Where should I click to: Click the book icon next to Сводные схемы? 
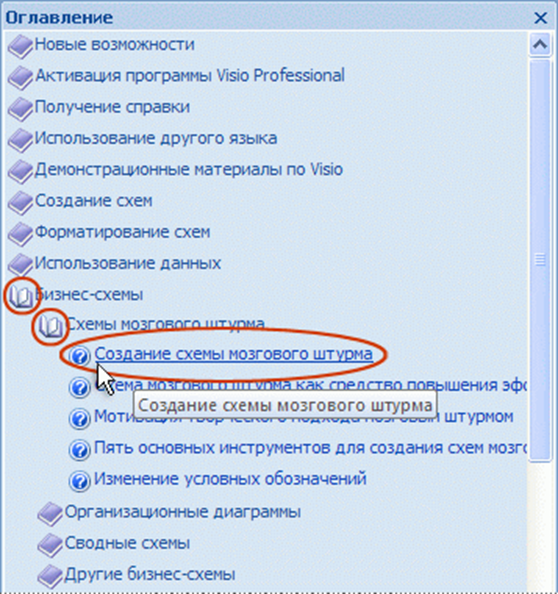(x=50, y=546)
